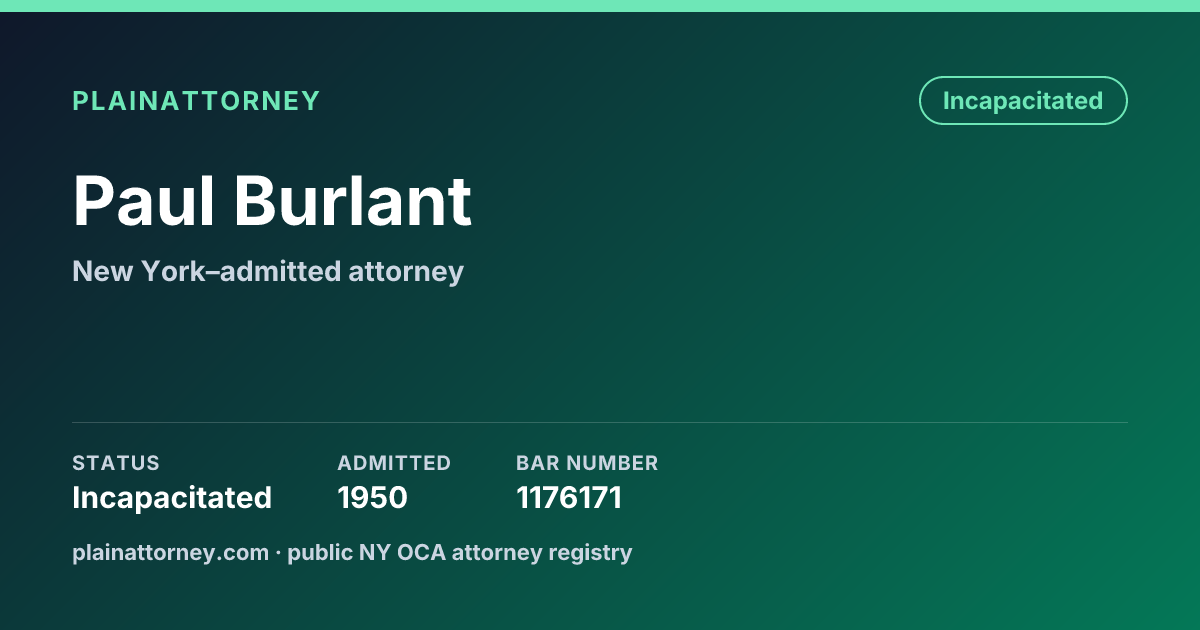Screen dimensions: 1200x630
Task: Click the first name Paul in heading
Action: (x=144, y=201)
